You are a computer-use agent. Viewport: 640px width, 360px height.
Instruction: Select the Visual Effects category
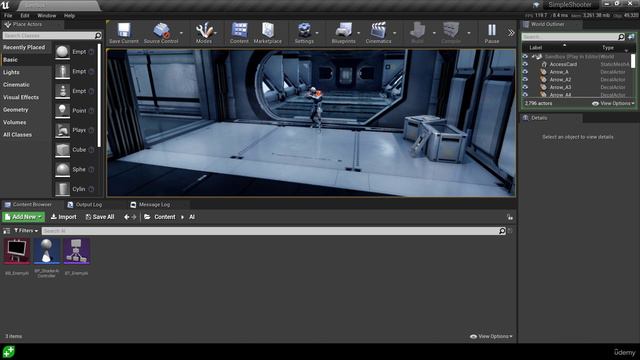tap(21, 97)
